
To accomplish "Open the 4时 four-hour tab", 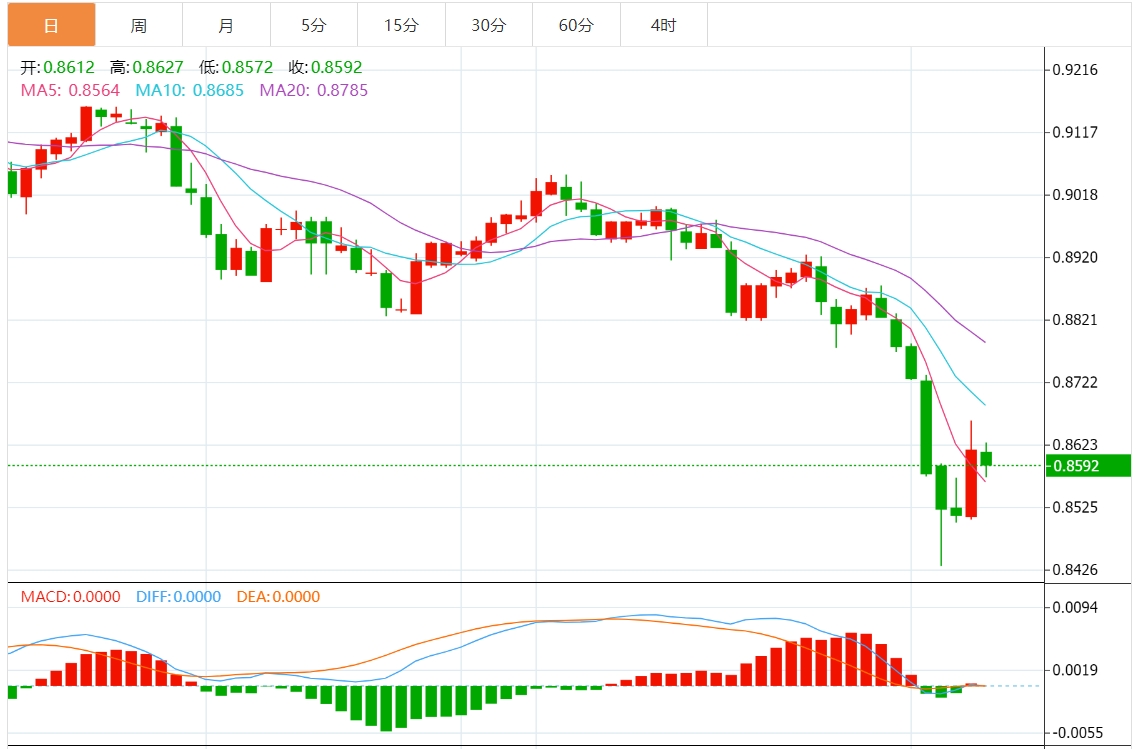I will [x=664, y=25].
